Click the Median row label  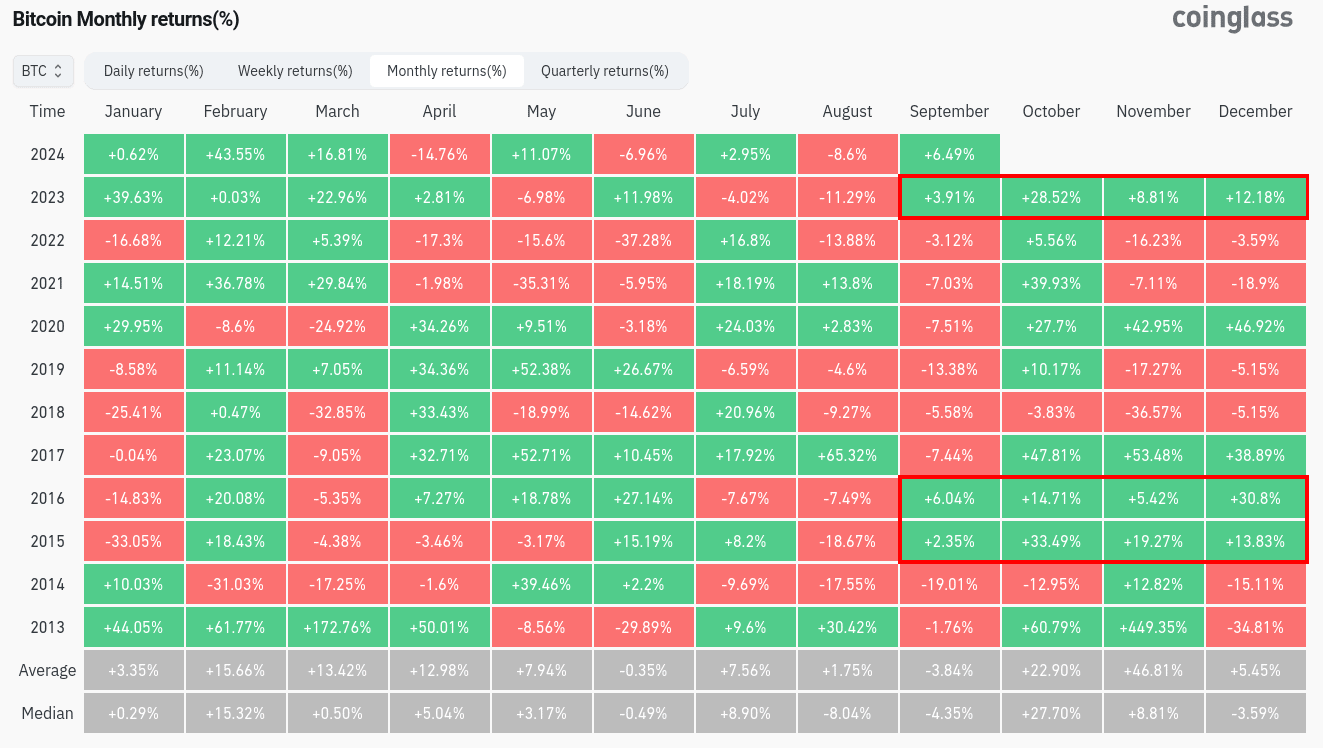pos(47,713)
